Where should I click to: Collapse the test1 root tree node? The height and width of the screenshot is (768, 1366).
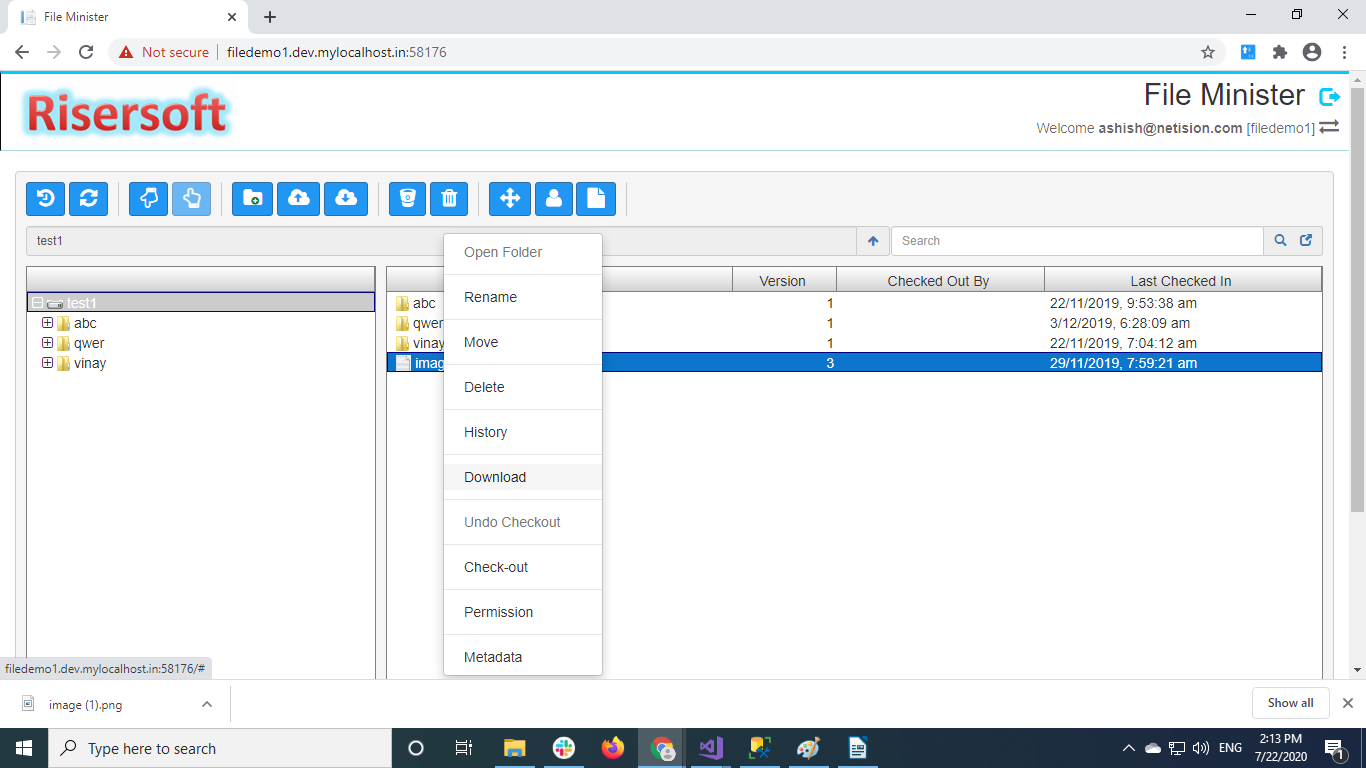coord(37,303)
